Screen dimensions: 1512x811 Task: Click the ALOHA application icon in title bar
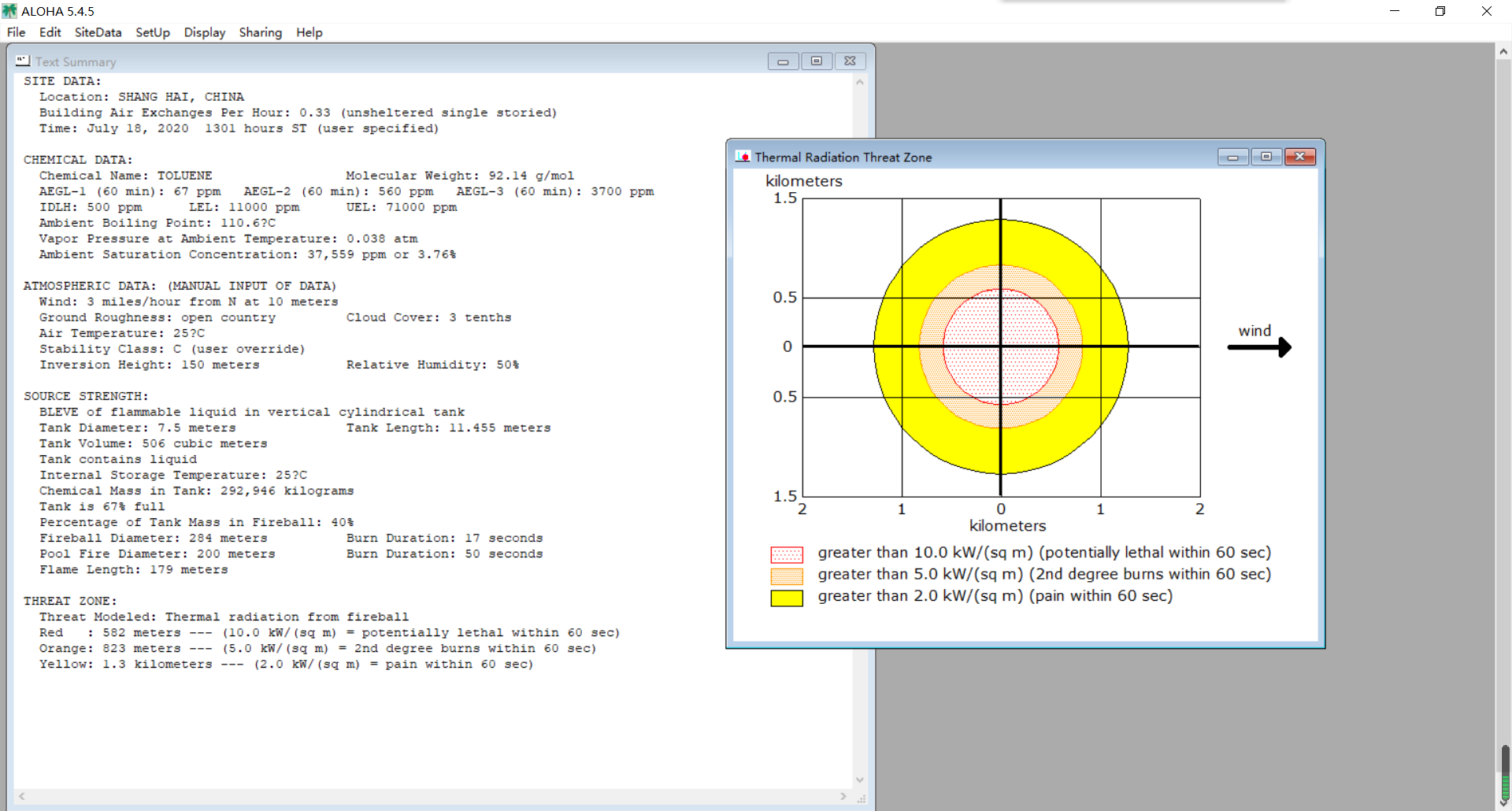9,11
